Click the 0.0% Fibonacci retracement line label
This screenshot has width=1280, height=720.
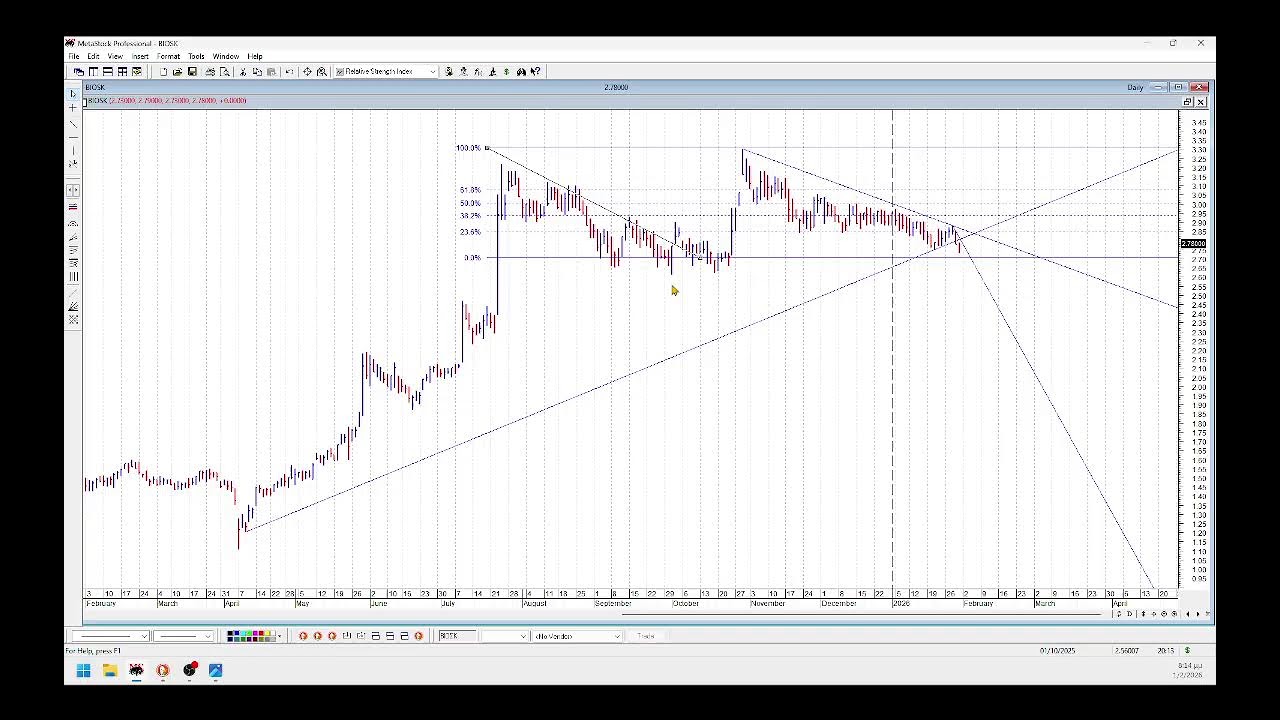(x=472, y=258)
